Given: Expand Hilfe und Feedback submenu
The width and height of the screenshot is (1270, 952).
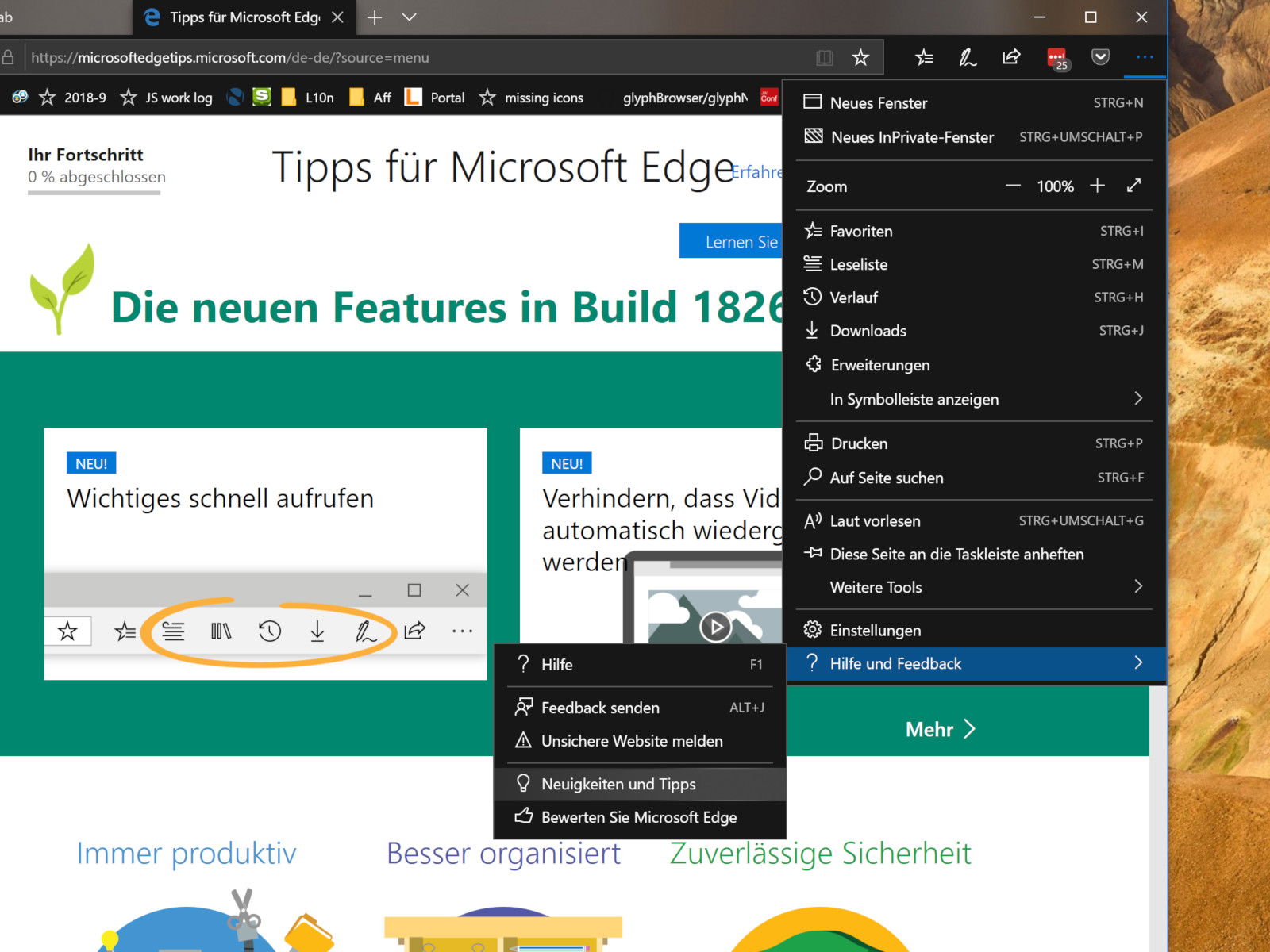Looking at the screenshot, I should (x=976, y=663).
